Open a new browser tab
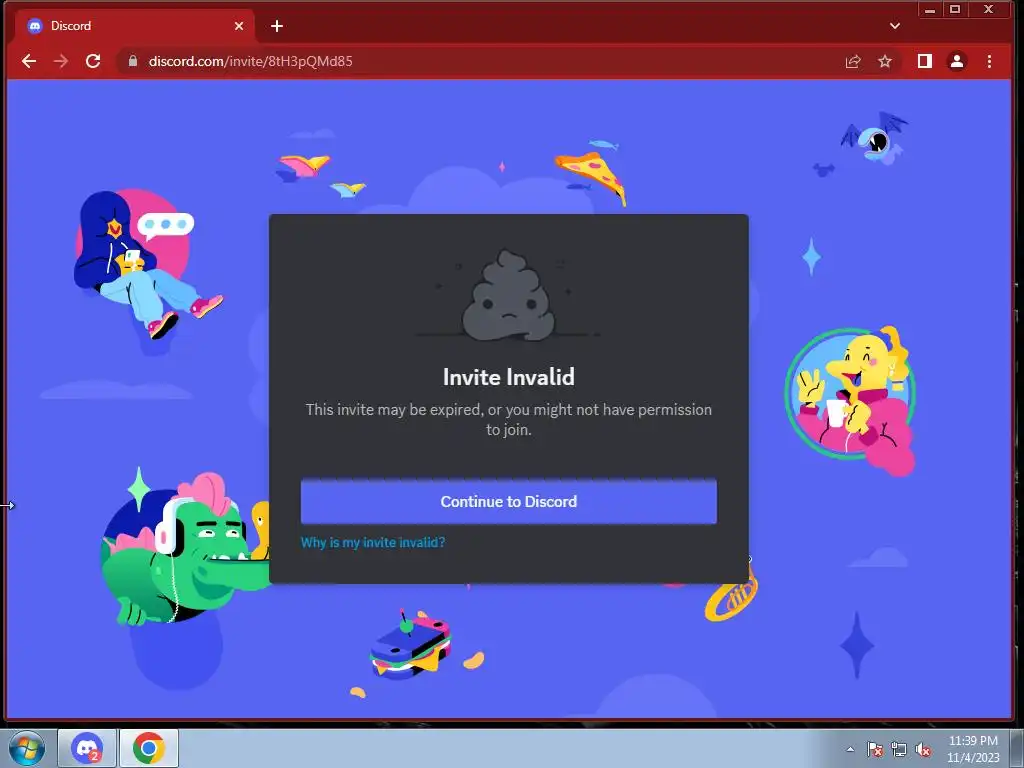Image resolution: width=1024 pixels, height=768 pixels. [277, 26]
